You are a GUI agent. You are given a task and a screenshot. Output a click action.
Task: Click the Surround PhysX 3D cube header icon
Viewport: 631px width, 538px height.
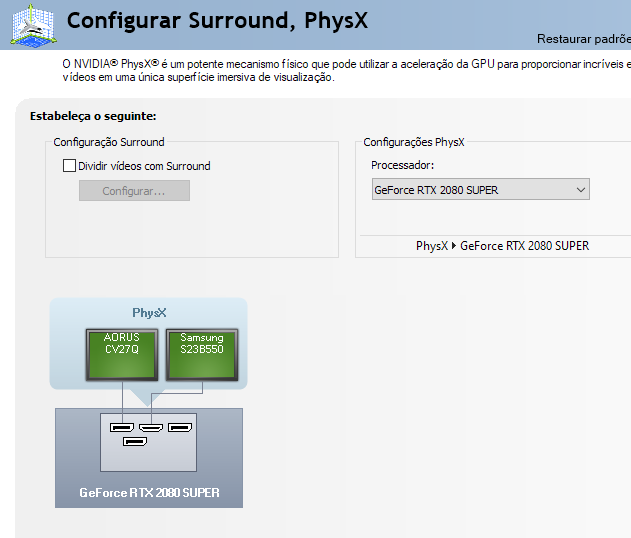(33, 25)
